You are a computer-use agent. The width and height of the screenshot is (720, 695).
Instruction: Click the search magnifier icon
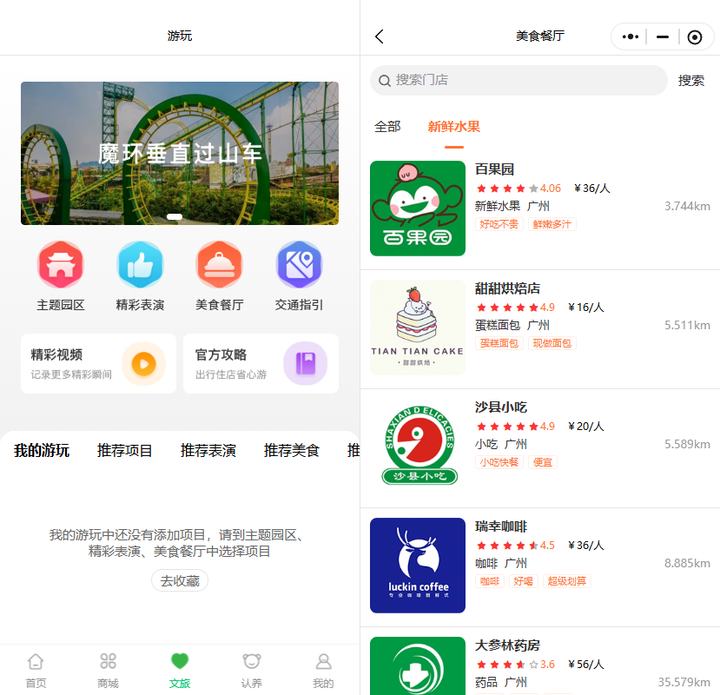384,80
